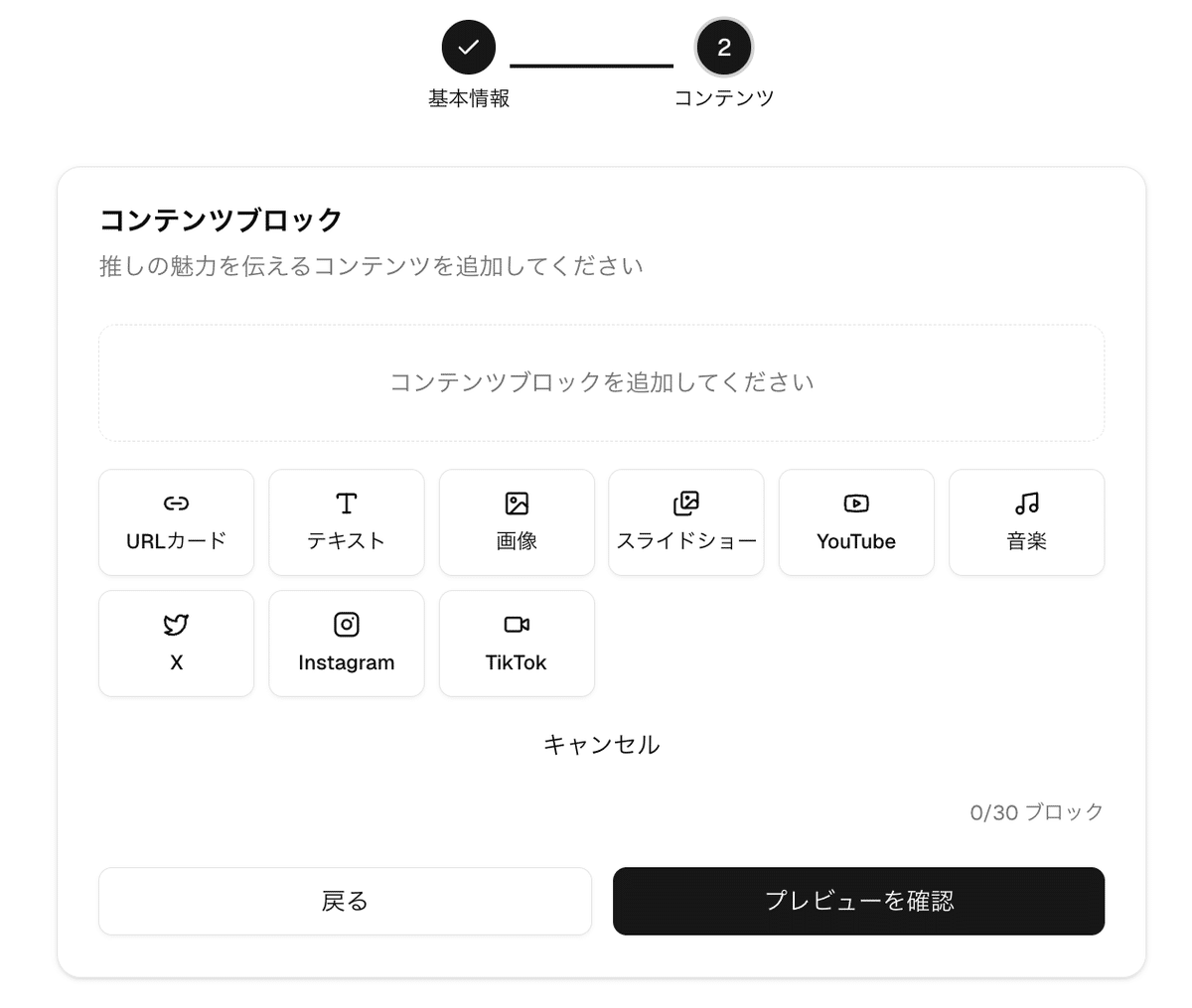
Task: Add an X (Twitter) embed block
Action: 176,643
